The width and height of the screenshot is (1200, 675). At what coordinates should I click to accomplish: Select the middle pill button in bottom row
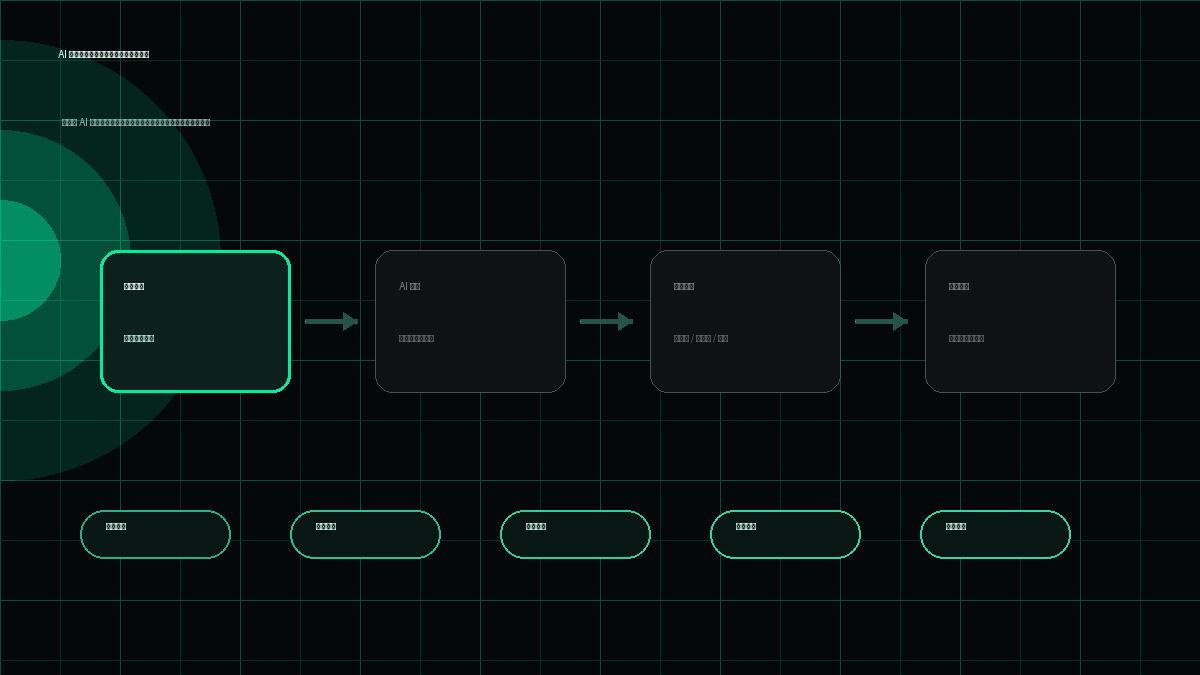click(576, 534)
